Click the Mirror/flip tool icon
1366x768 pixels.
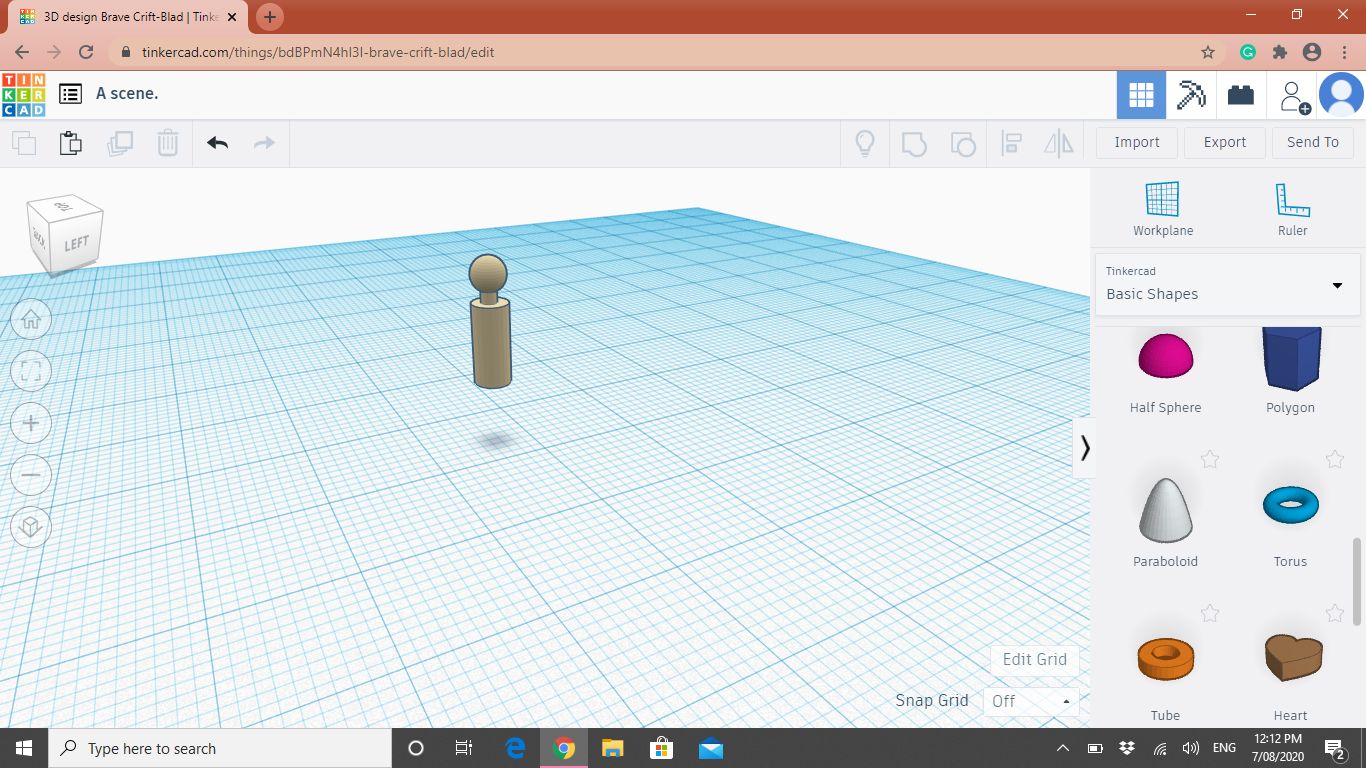point(1059,143)
